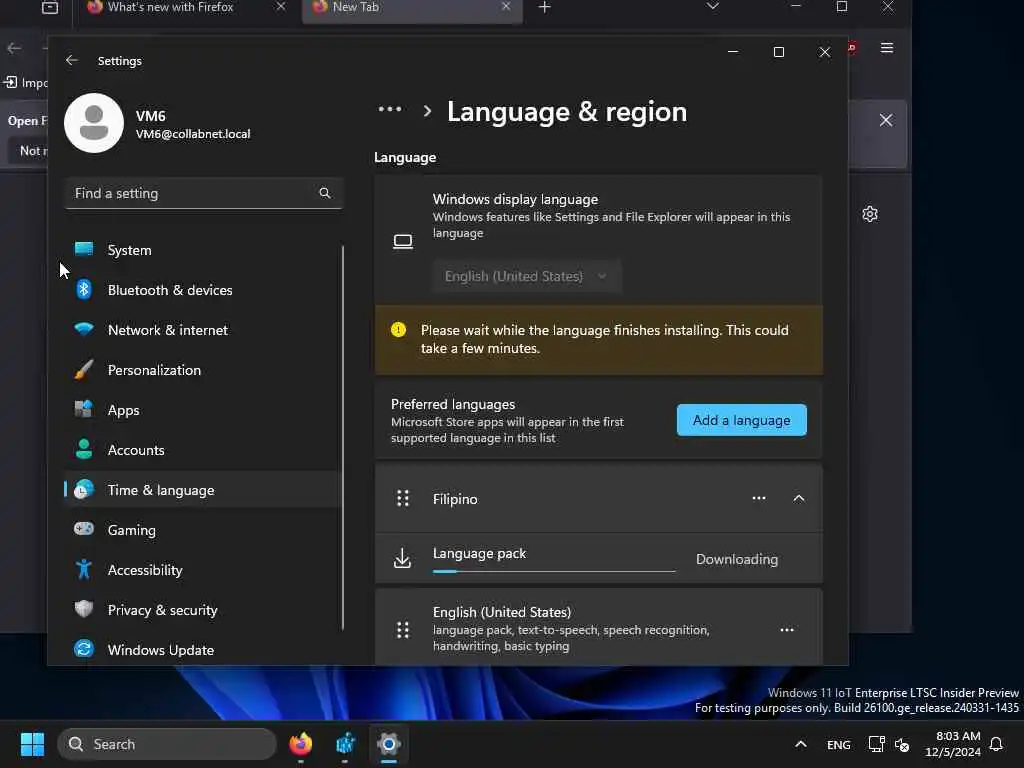
Task: Open Firefox from the taskbar
Action: pyautogui.click(x=300, y=744)
